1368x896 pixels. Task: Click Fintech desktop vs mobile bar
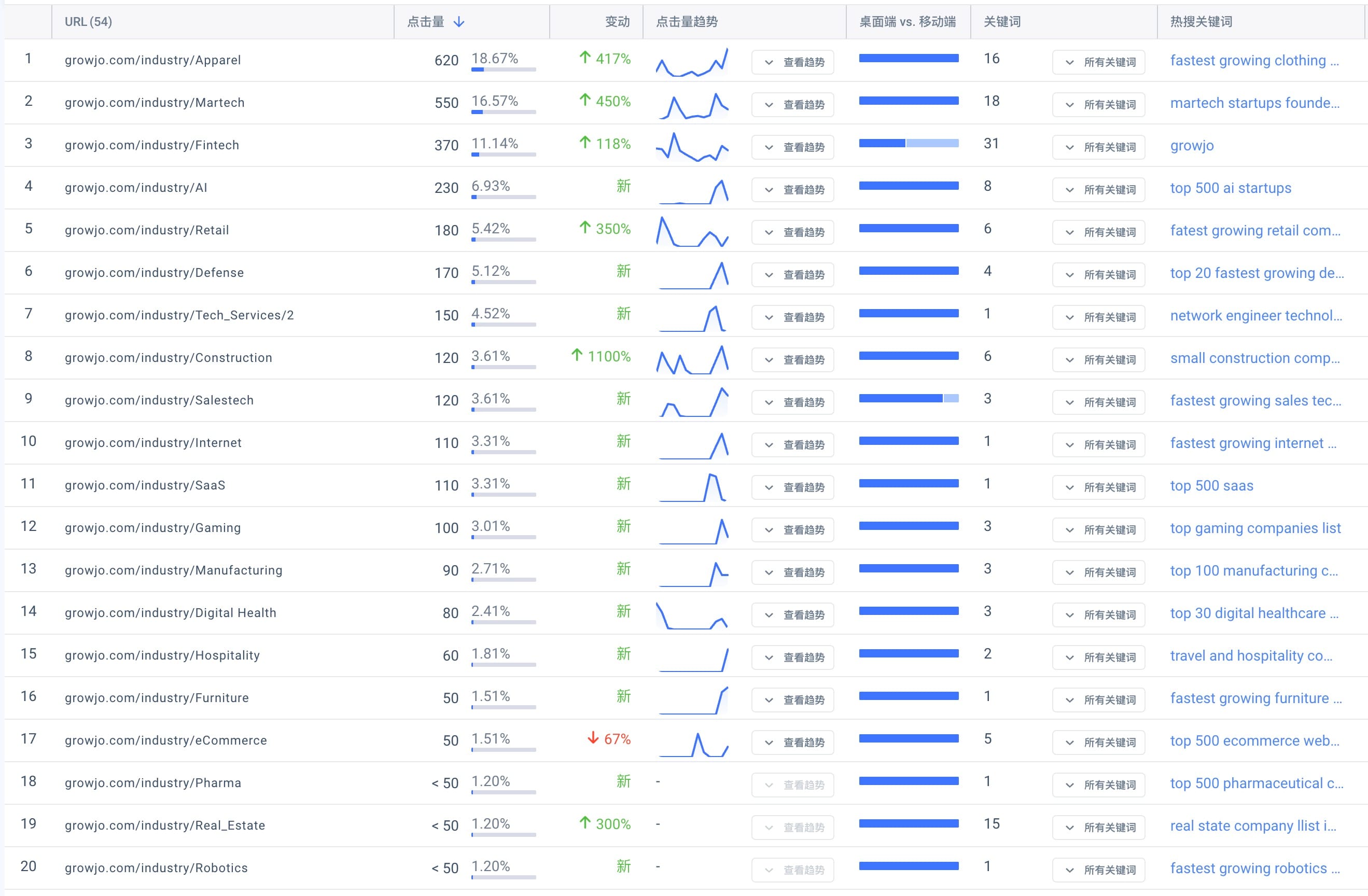point(909,143)
